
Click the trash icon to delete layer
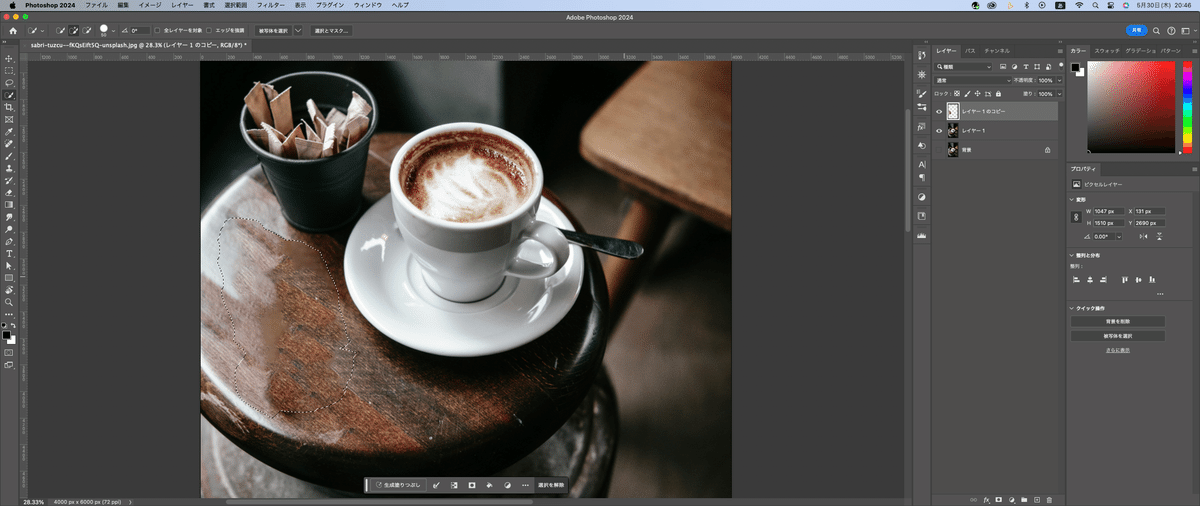pyautogui.click(x=1049, y=499)
